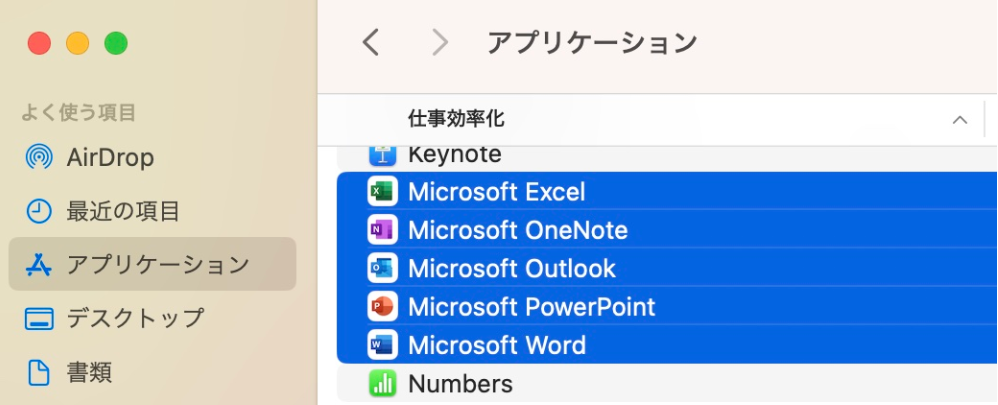The width and height of the screenshot is (998, 405).
Task: Show 最近の項目 in the sidebar
Action: 122,211
